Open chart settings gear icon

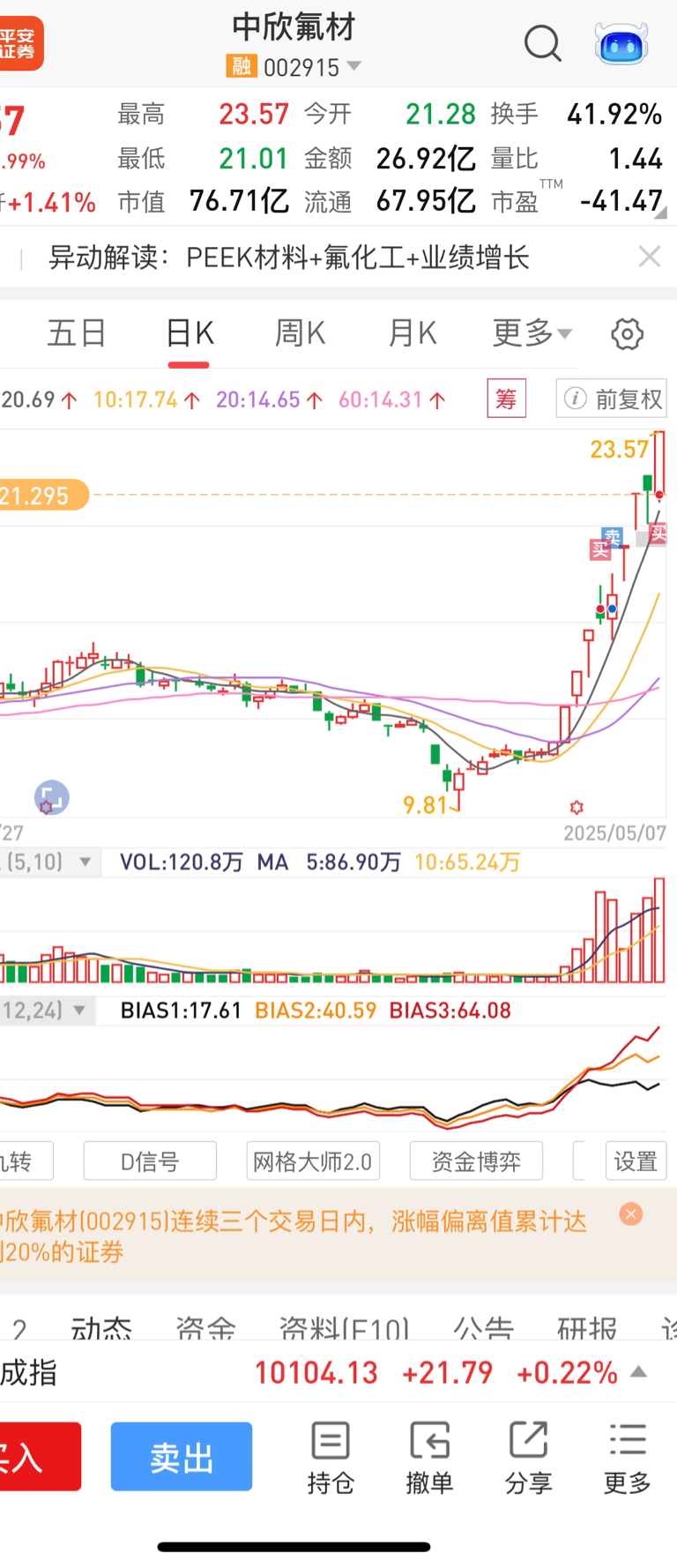tap(627, 334)
